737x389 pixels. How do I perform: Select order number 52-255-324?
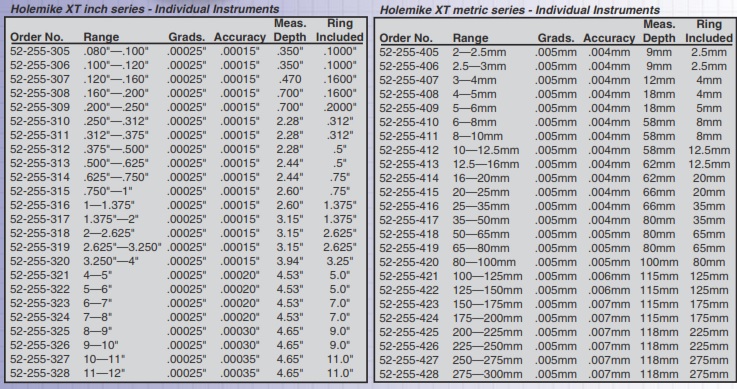point(40,317)
